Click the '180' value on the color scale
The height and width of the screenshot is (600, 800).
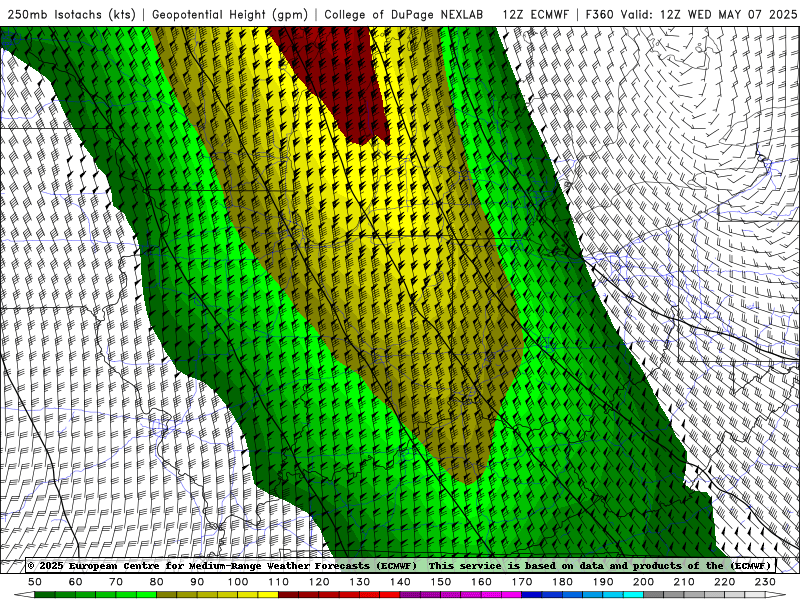(562, 582)
